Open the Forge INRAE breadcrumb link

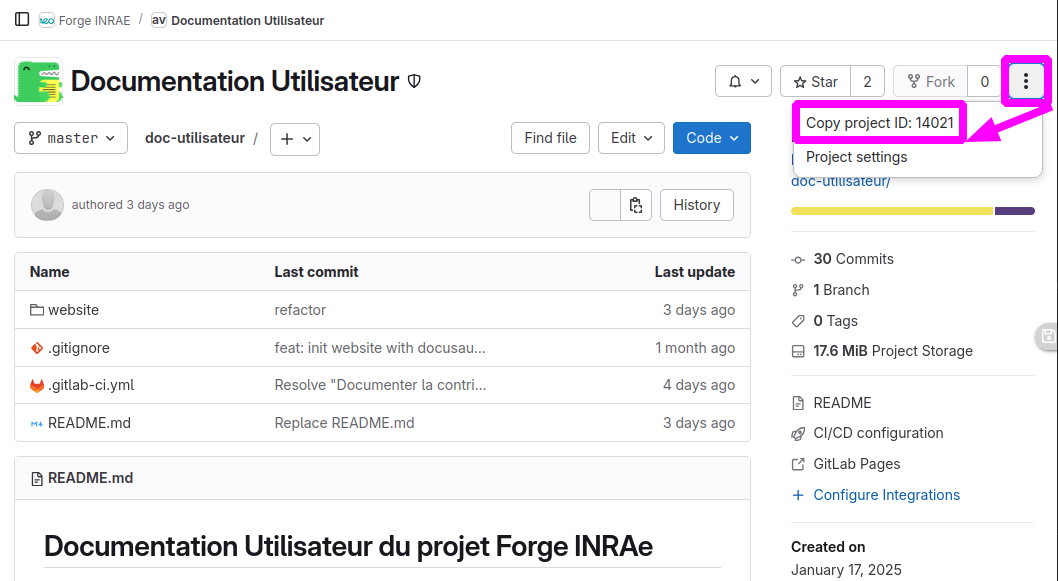pyautogui.click(x=94, y=20)
